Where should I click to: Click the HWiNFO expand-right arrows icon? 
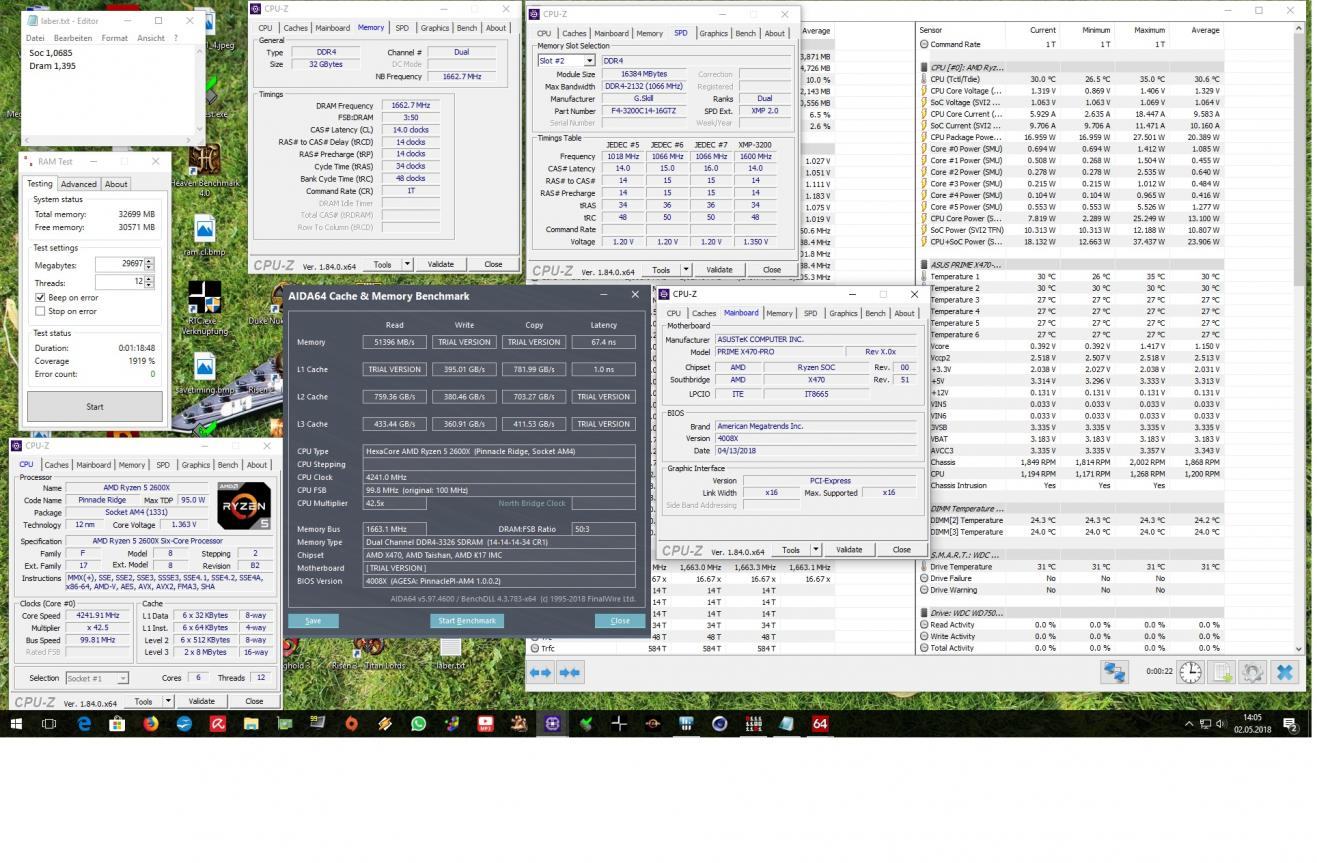point(569,673)
